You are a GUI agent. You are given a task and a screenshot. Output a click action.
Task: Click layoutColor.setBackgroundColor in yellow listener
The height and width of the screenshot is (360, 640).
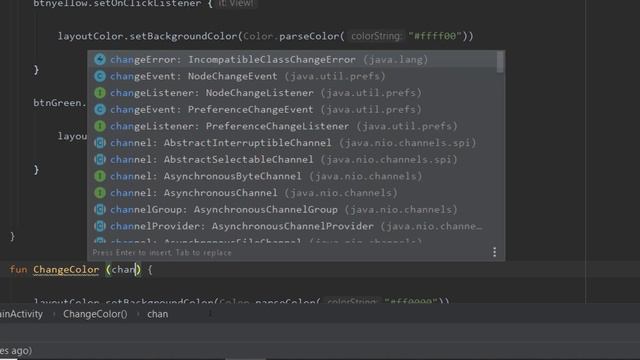pos(147,36)
